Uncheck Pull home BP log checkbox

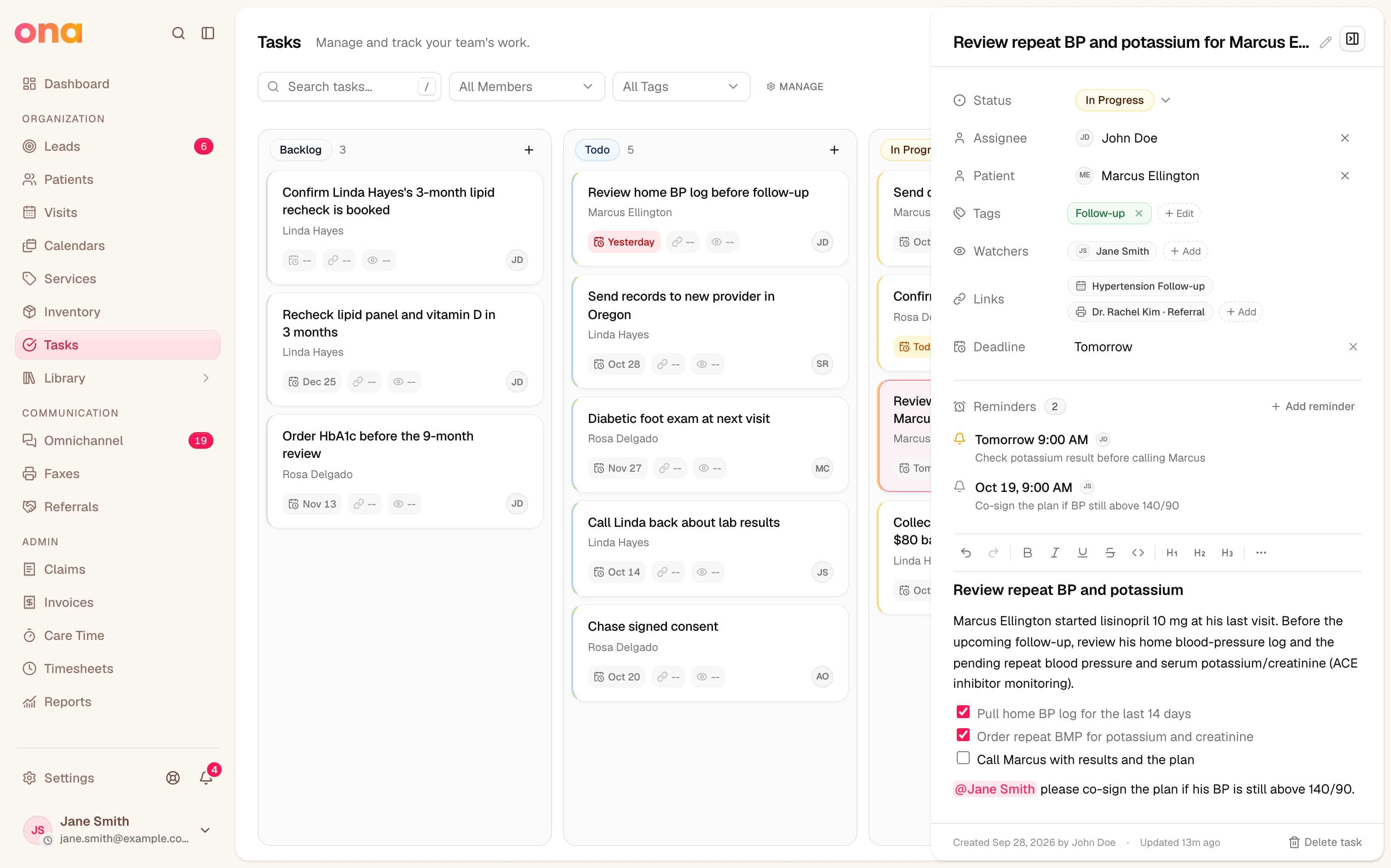963,712
